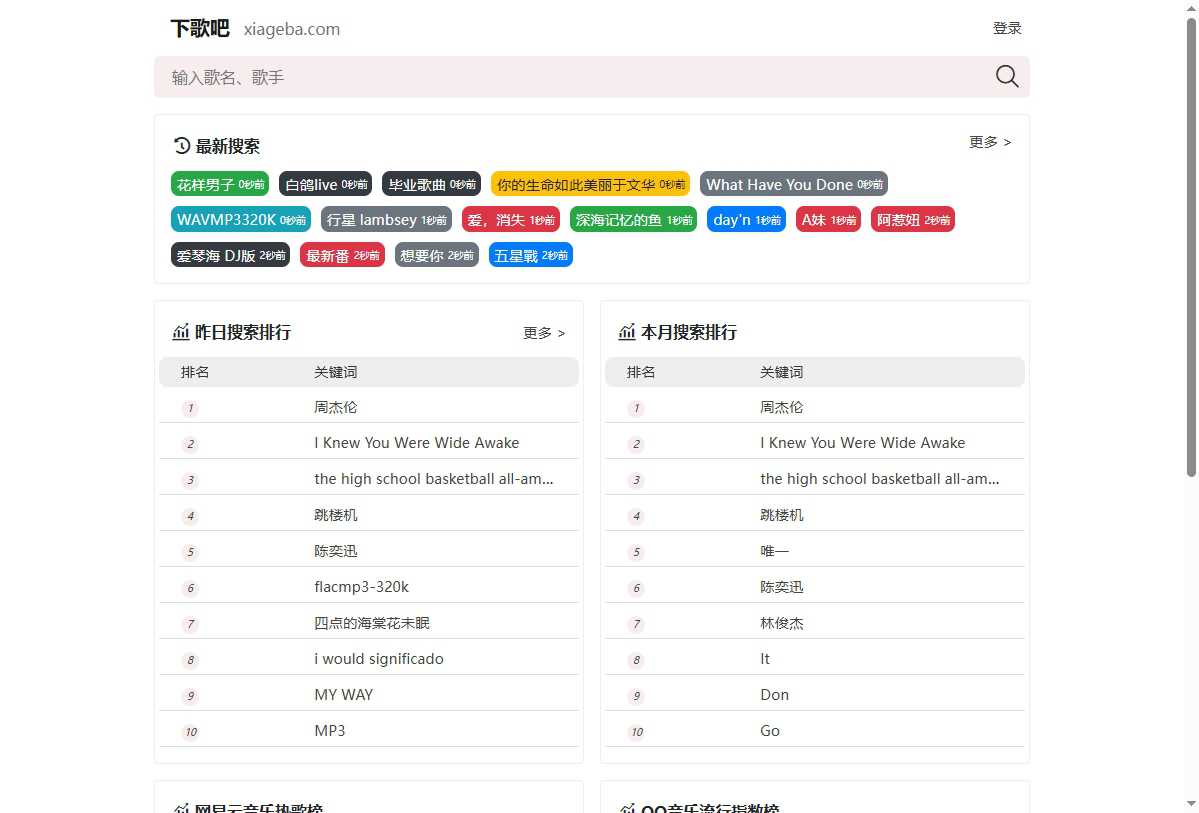
Task: Select the 阿惹妞 search tag
Action: click(913, 220)
